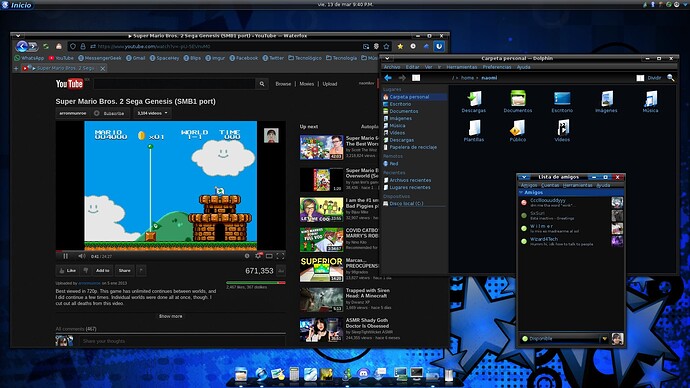Reload the YouTube page in Waterfox
Screen dimensions: 690x388
click(x=46, y=46)
